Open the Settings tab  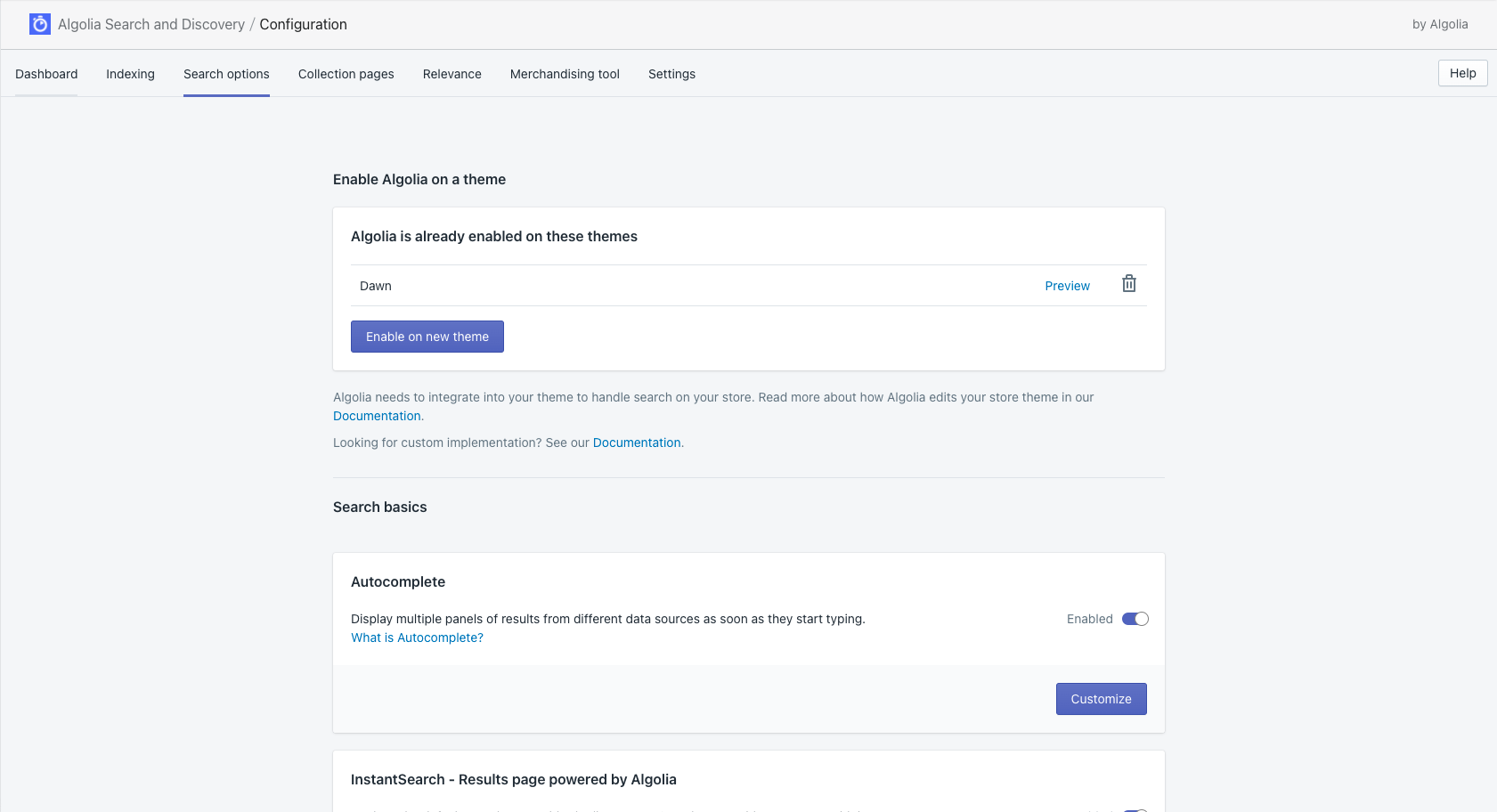pyautogui.click(x=671, y=74)
